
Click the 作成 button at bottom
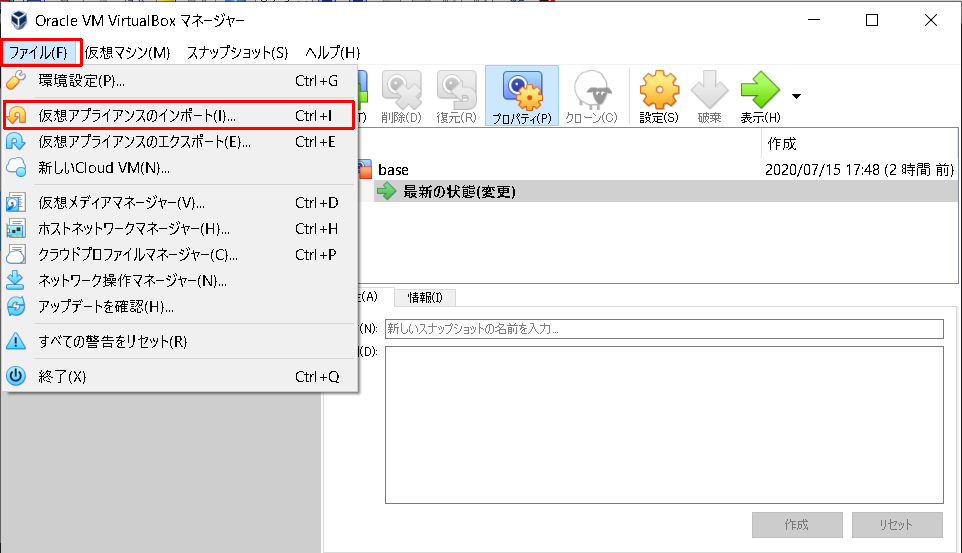[797, 525]
